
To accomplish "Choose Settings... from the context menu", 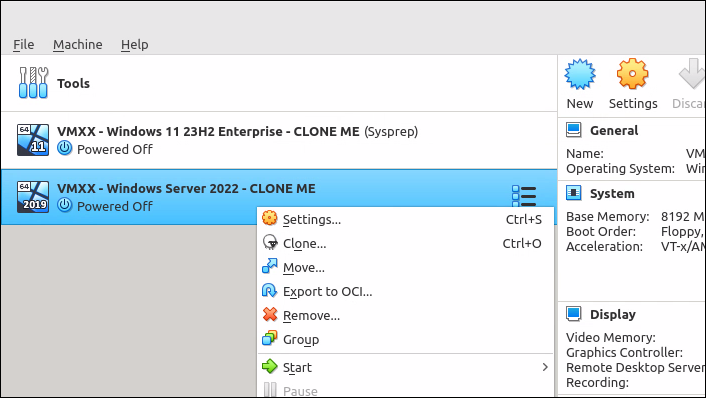I will pyautogui.click(x=405, y=219).
